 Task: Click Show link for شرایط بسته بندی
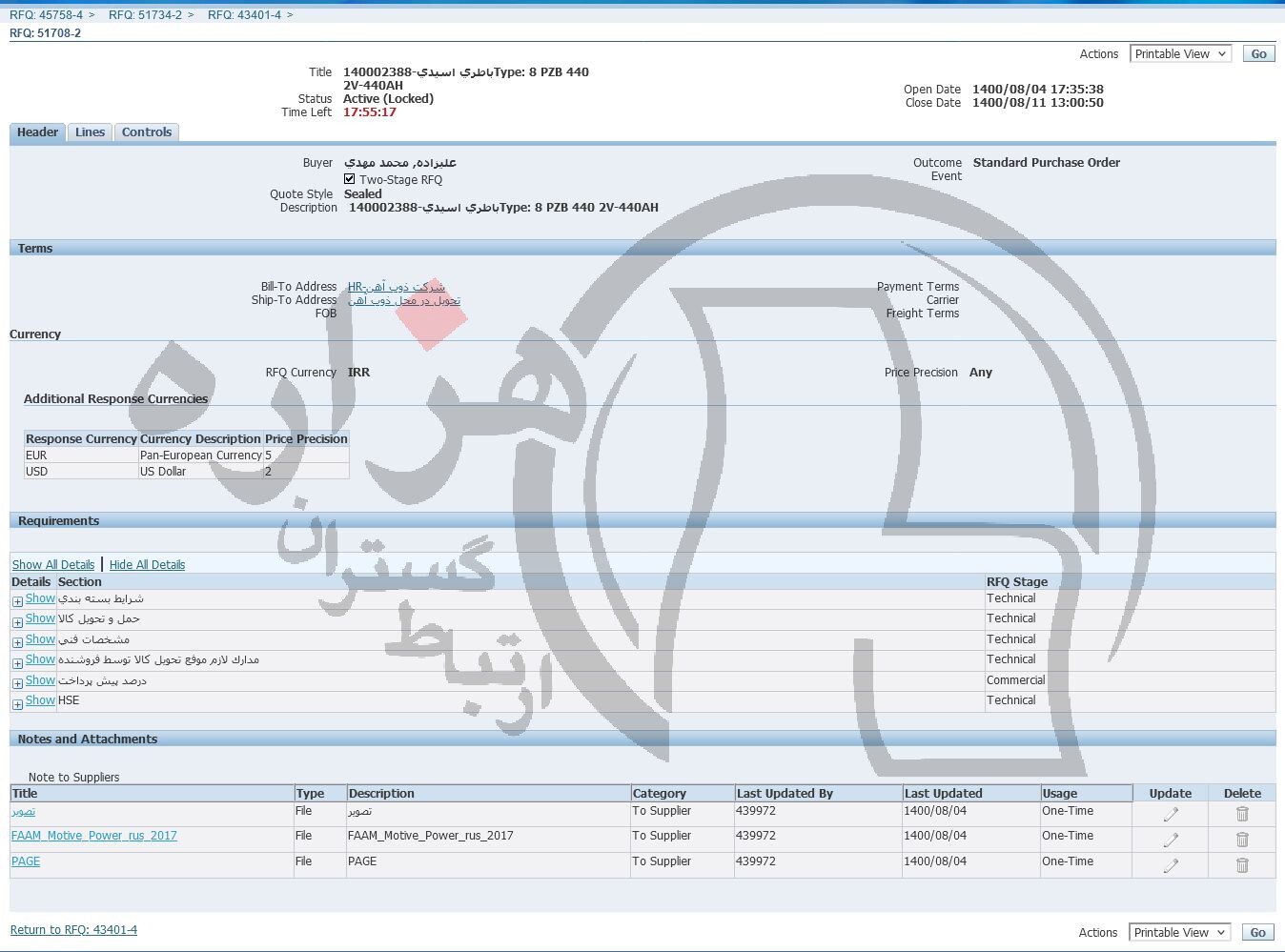(40, 598)
